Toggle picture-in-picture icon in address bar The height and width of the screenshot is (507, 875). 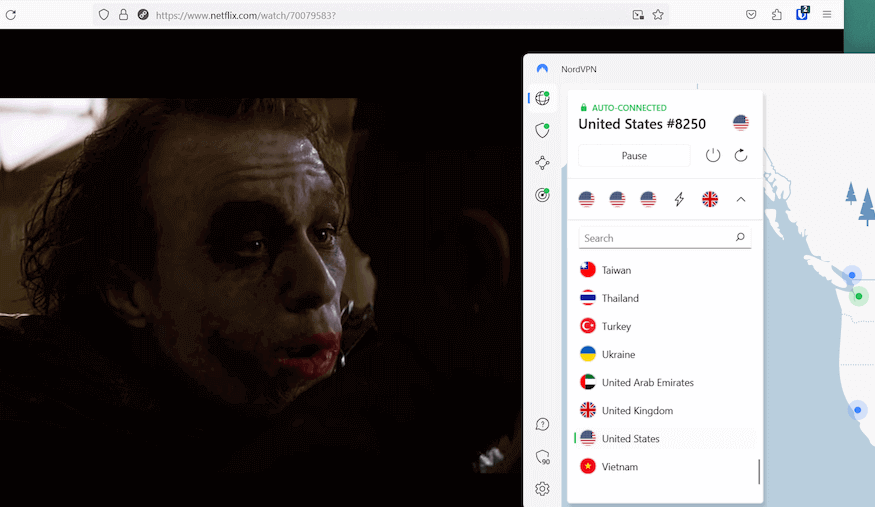pyautogui.click(x=638, y=15)
